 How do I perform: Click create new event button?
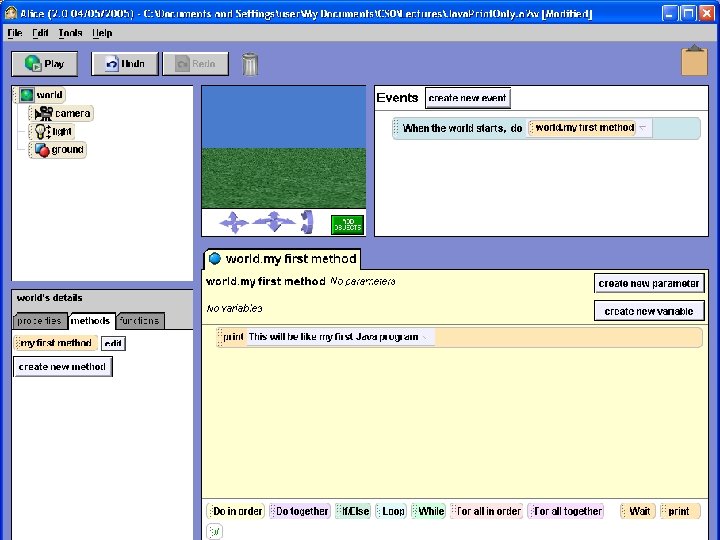[467, 98]
